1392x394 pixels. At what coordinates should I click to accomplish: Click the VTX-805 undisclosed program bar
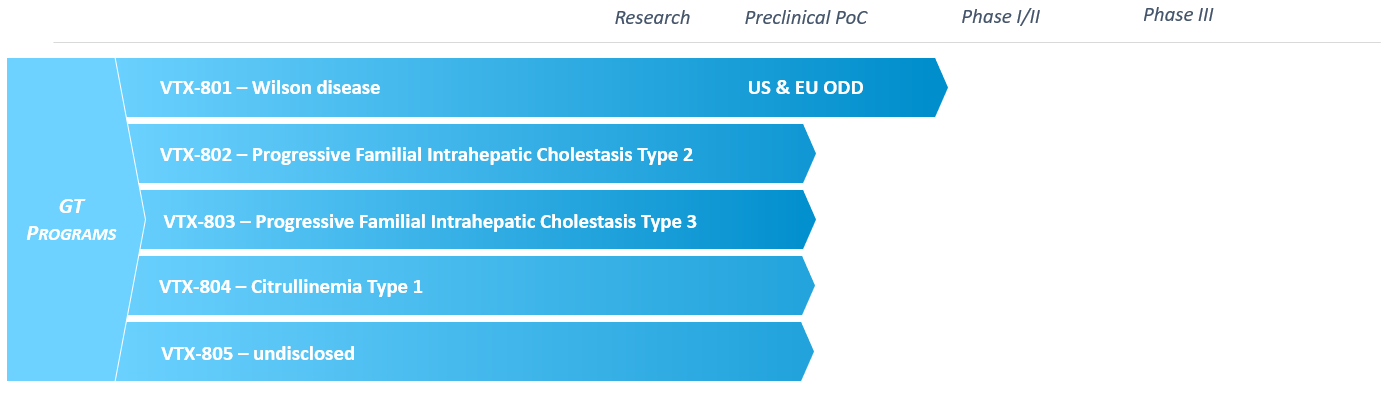point(465,352)
